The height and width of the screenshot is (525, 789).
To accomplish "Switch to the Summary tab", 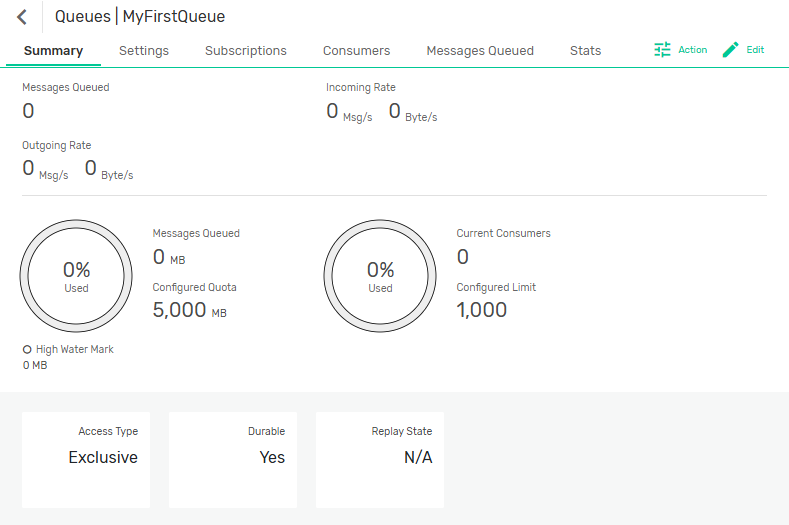I will 53,51.
